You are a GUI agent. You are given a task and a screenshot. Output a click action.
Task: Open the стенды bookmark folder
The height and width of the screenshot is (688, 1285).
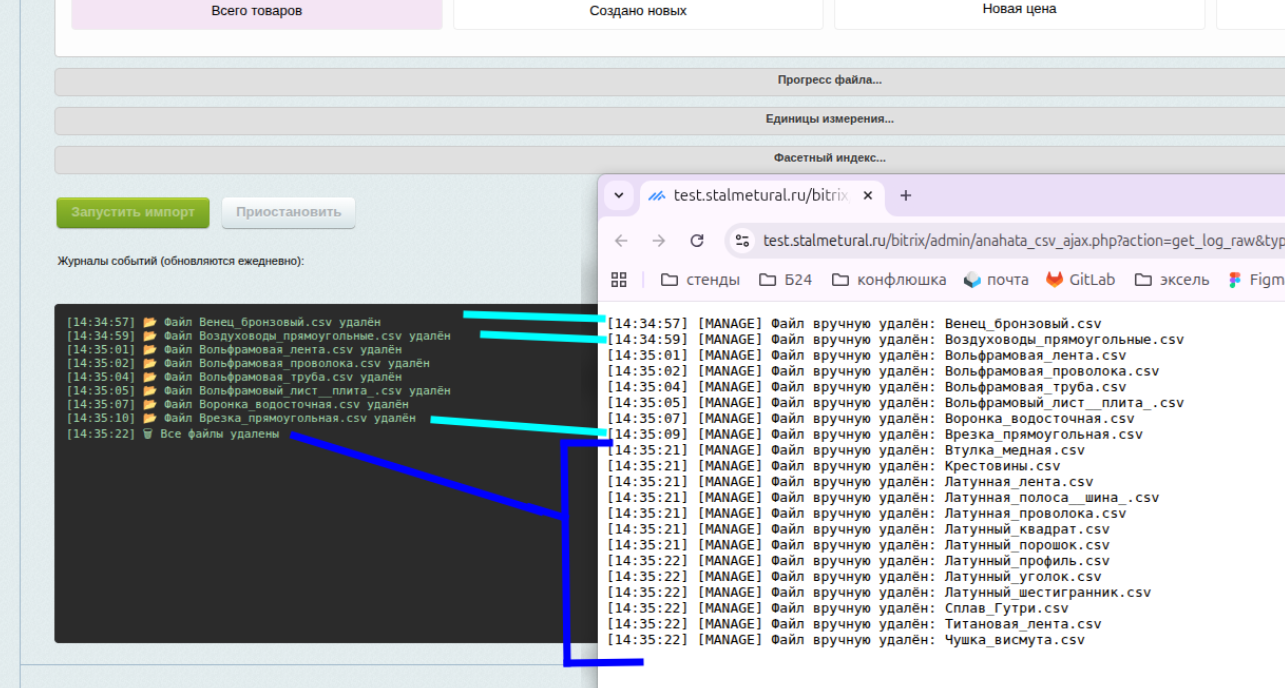coord(700,280)
